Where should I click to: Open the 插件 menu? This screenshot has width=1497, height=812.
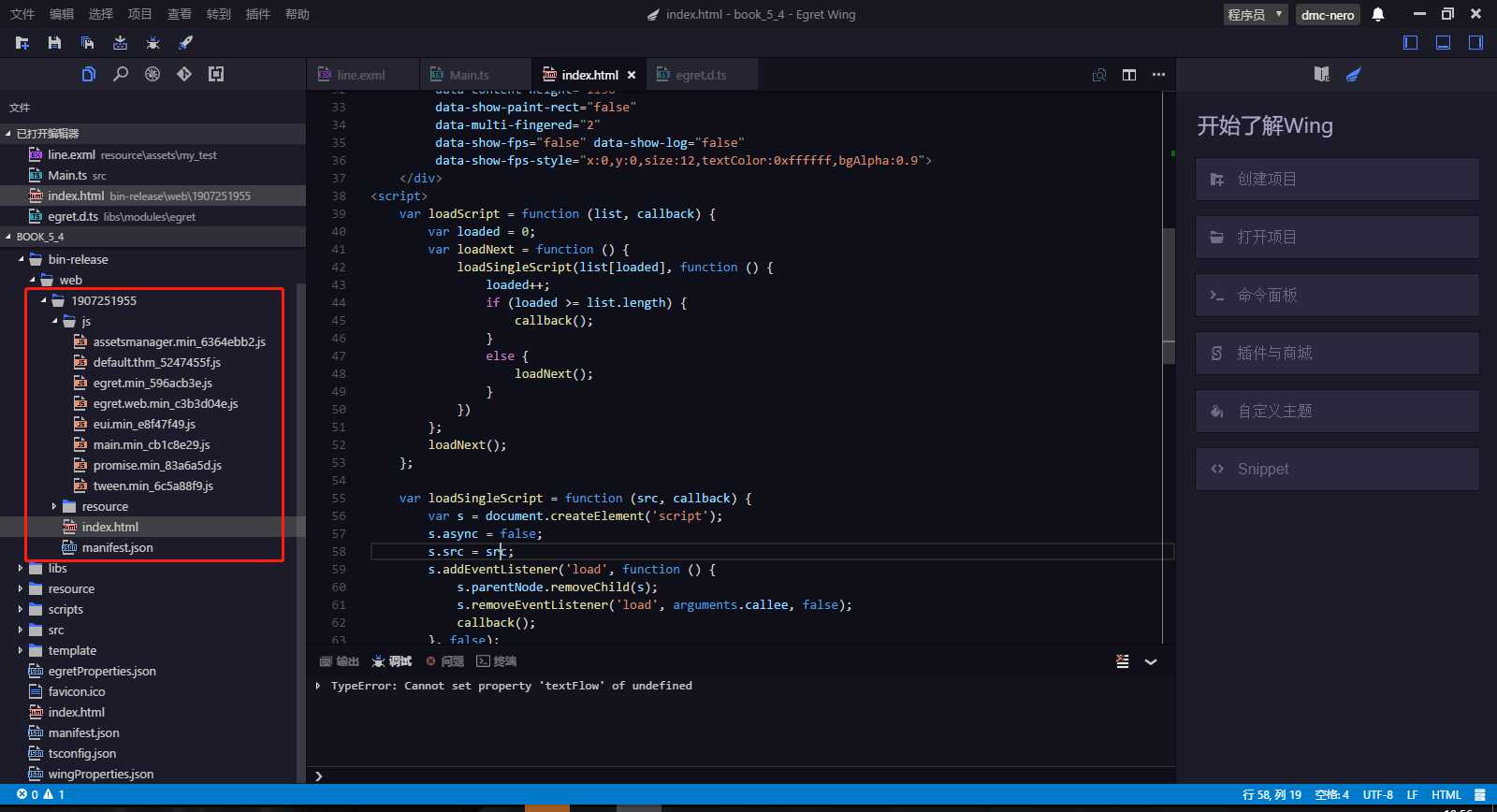point(257,14)
